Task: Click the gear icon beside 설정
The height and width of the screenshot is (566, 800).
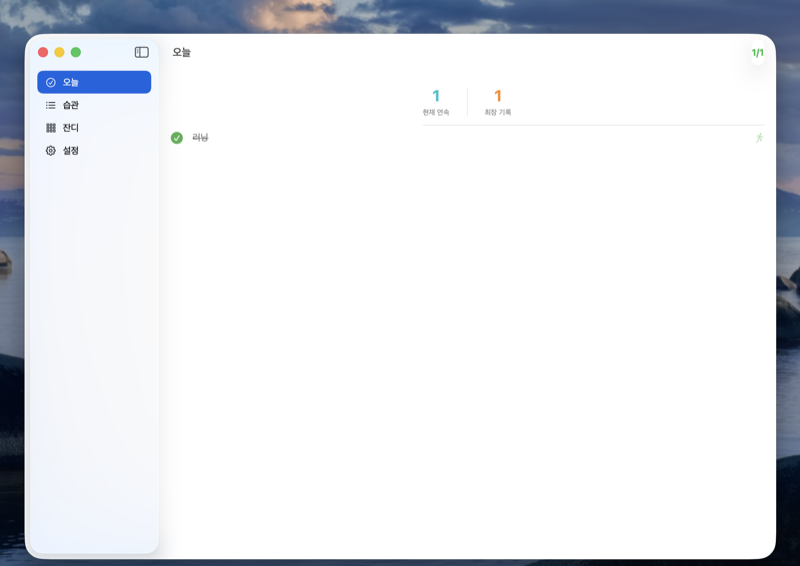Action: tap(51, 151)
